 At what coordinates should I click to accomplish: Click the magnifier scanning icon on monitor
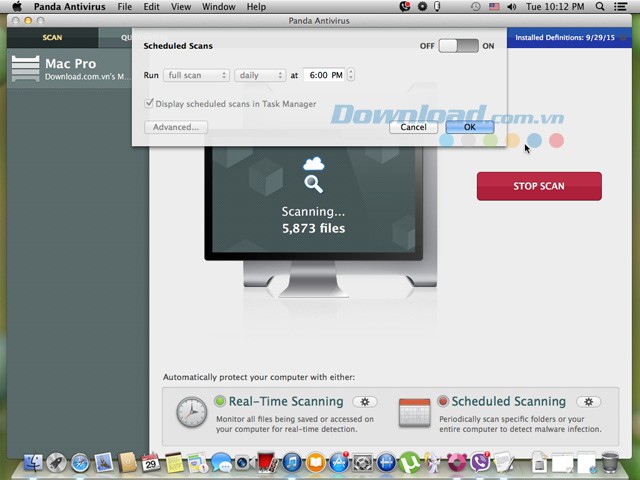(x=314, y=184)
